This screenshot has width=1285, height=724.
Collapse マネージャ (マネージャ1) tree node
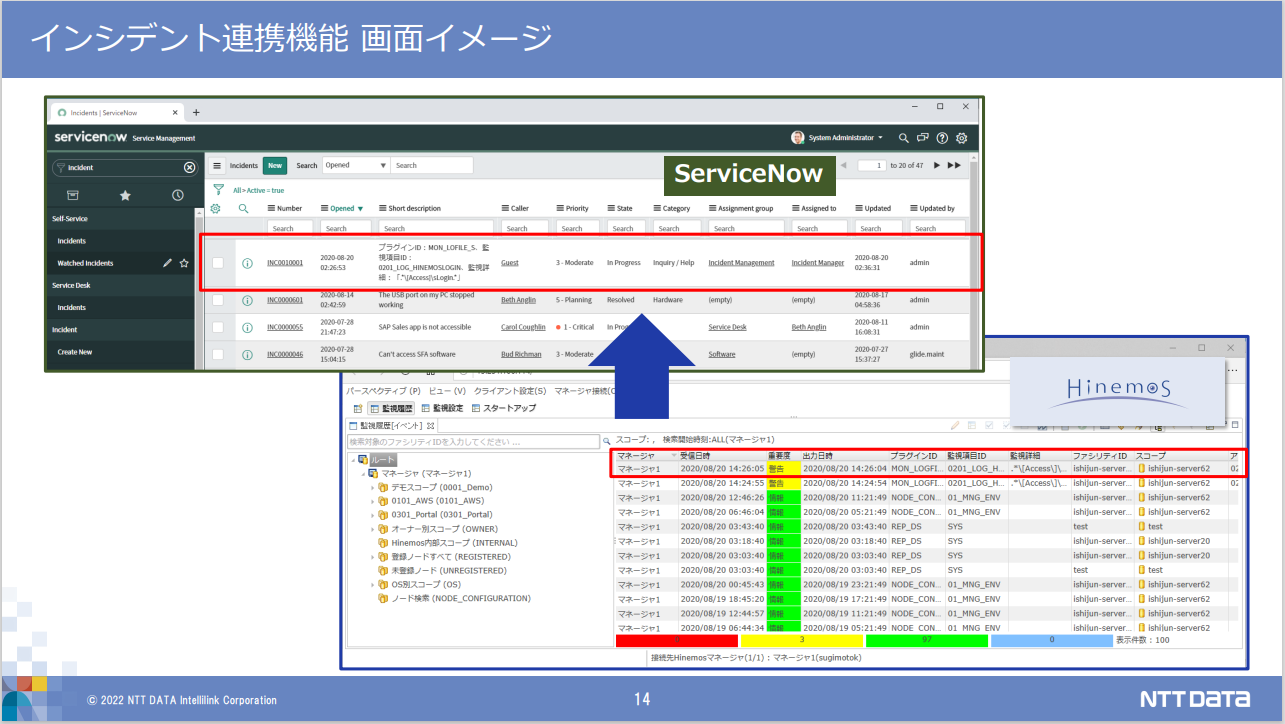pos(363,474)
